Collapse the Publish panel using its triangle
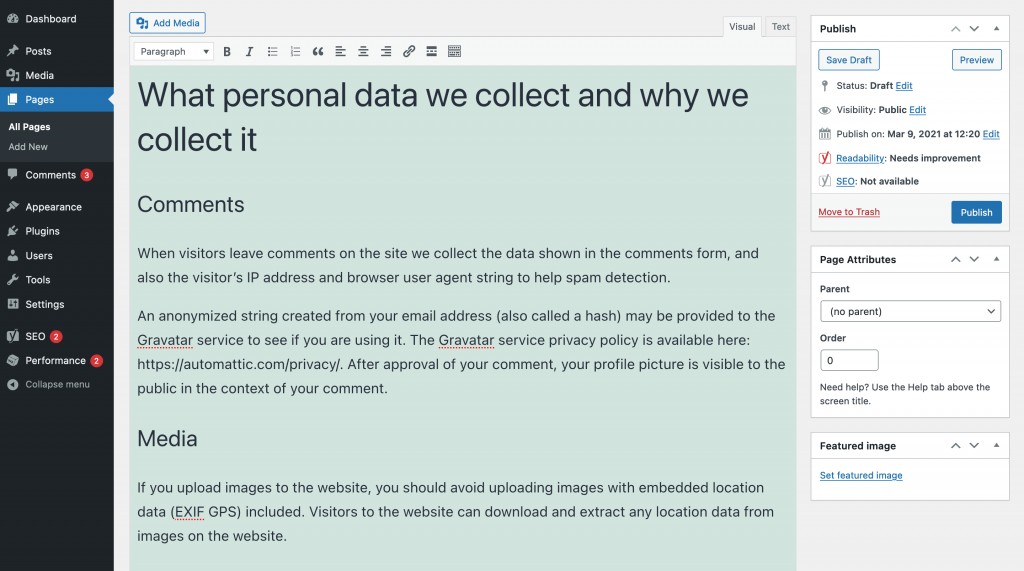Image resolution: width=1024 pixels, height=571 pixels. [996, 29]
